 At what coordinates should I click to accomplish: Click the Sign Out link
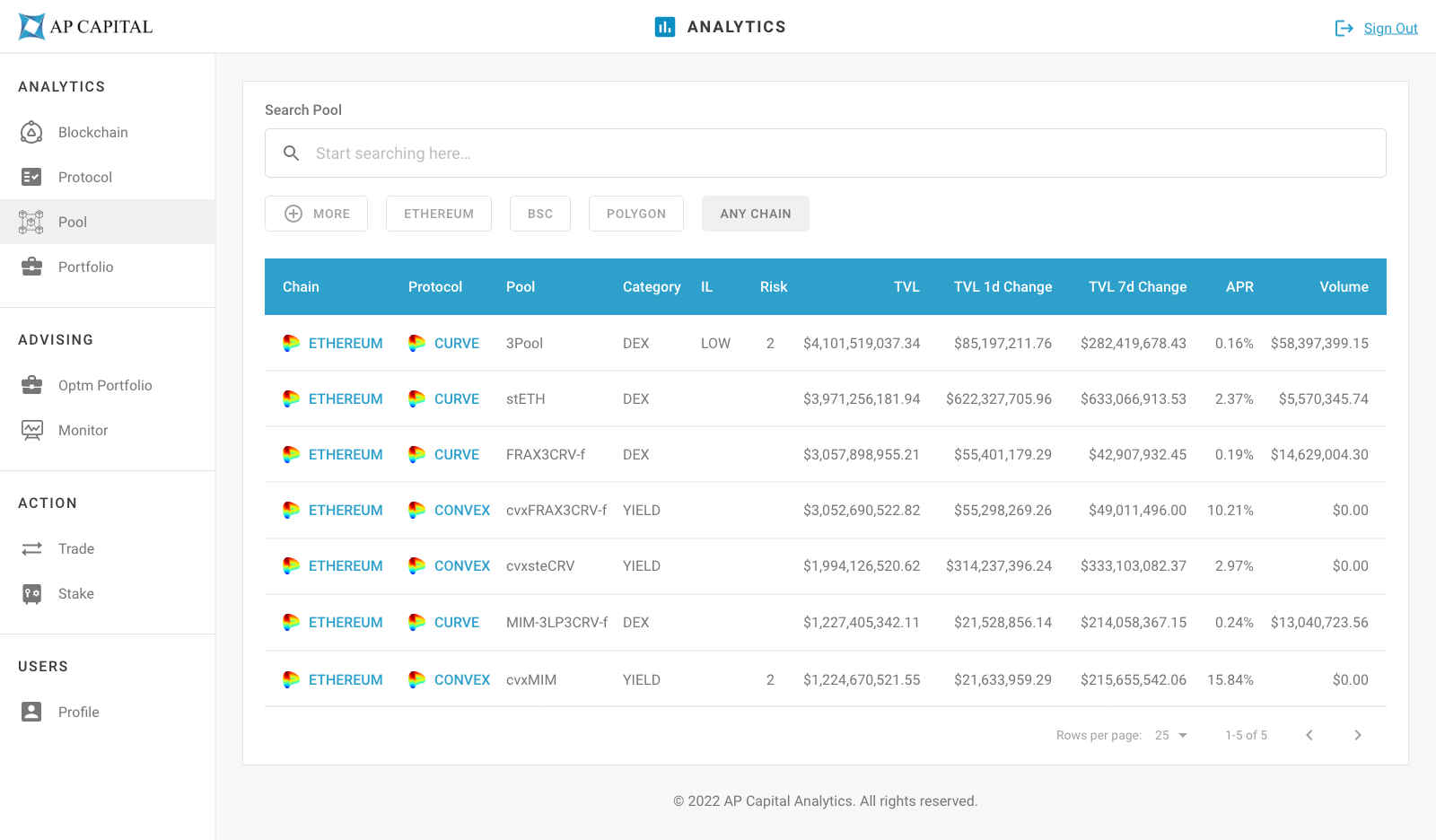pyautogui.click(x=1390, y=29)
